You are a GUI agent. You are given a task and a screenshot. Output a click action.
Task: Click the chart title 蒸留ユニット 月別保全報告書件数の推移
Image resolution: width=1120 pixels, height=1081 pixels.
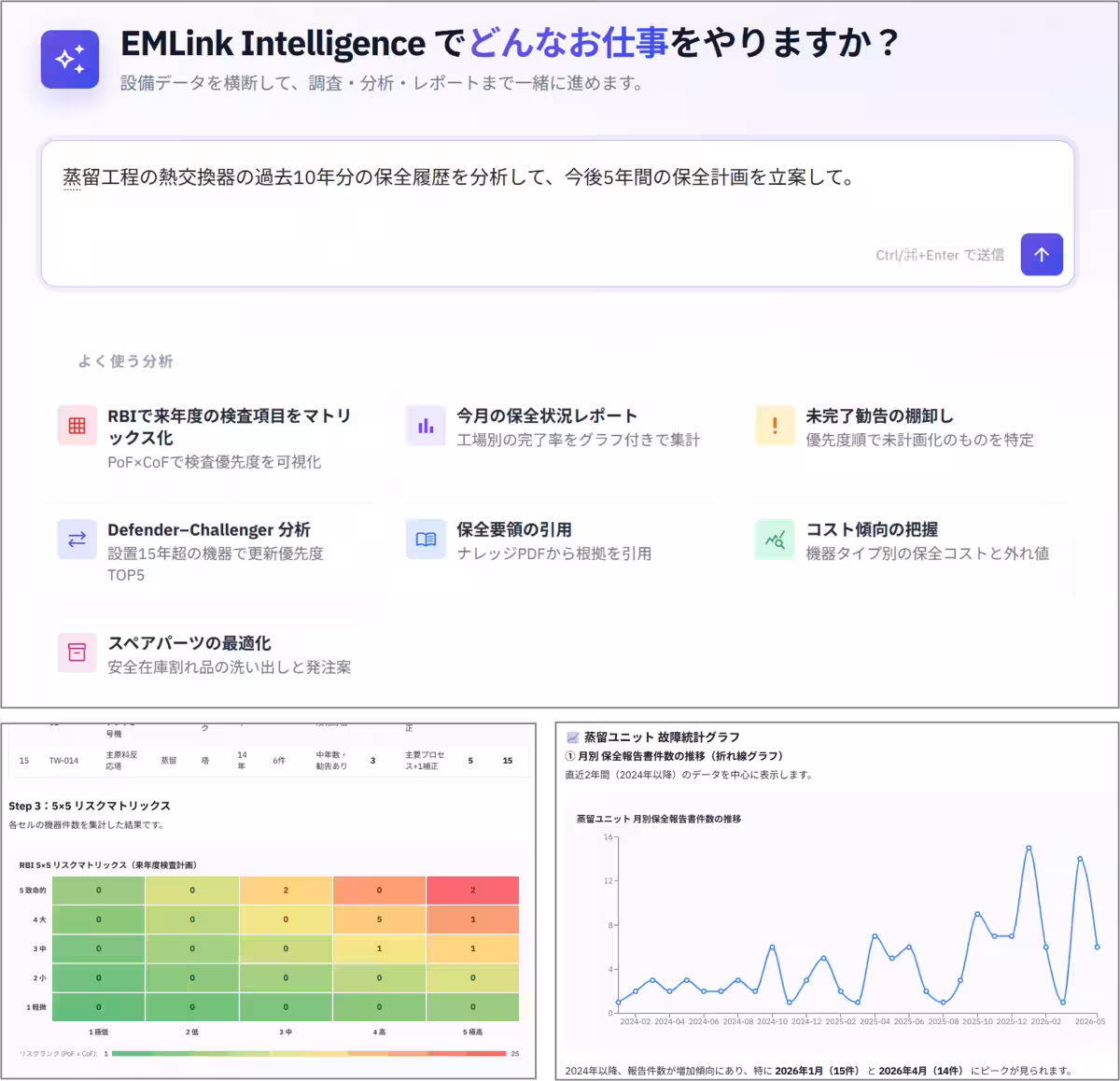click(659, 820)
